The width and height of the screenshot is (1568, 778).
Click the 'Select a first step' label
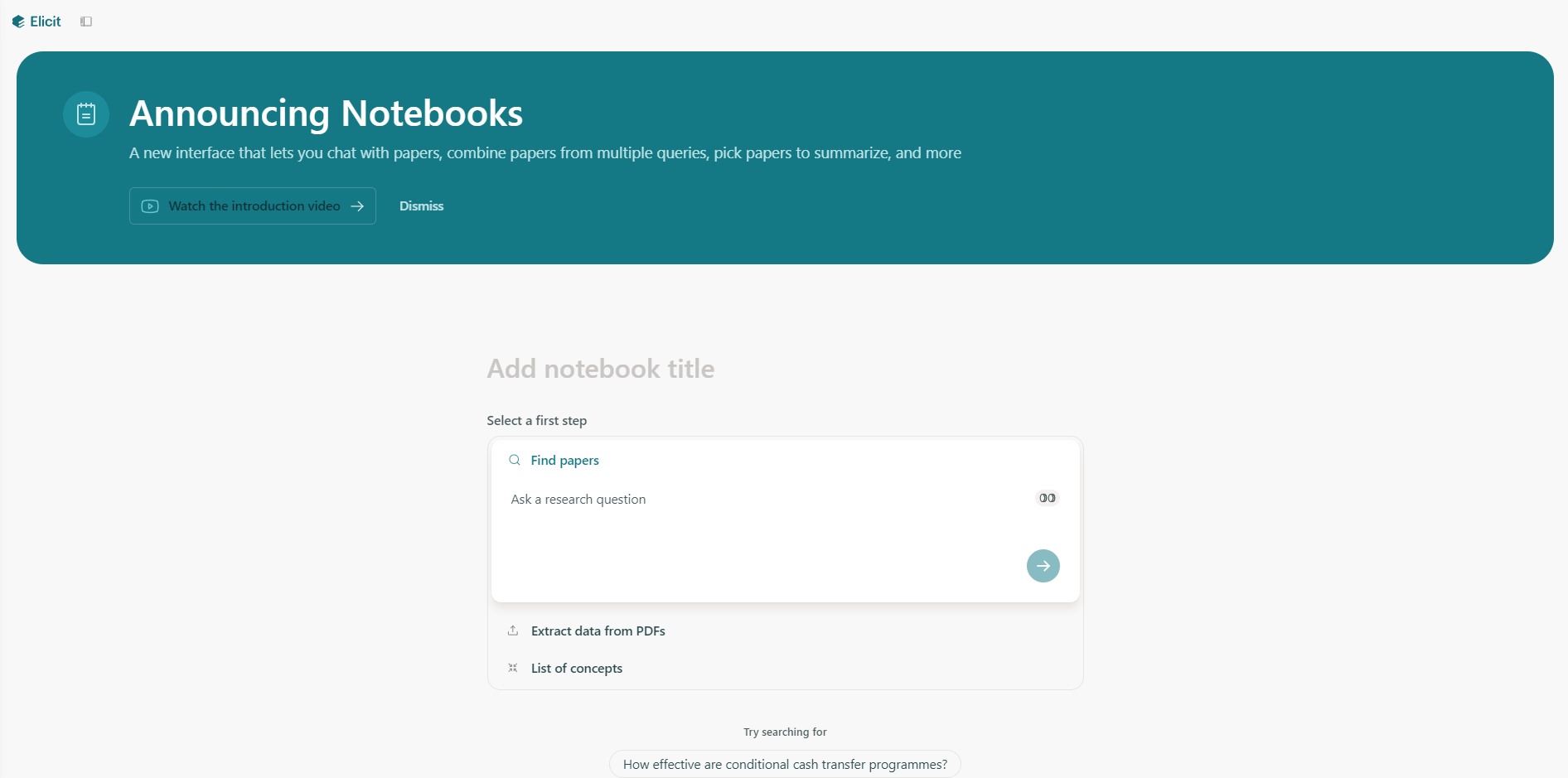[537, 421]
